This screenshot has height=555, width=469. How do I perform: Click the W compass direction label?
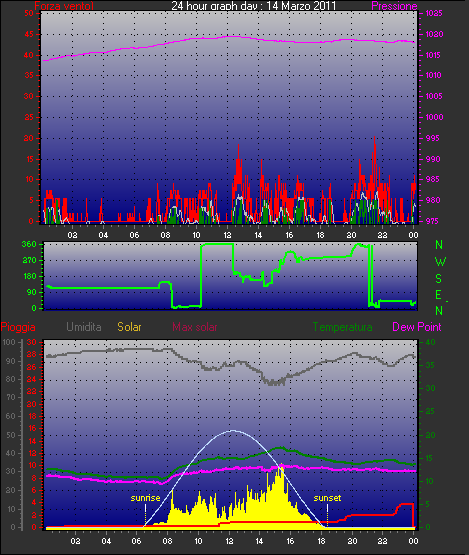tap(440, 262)
